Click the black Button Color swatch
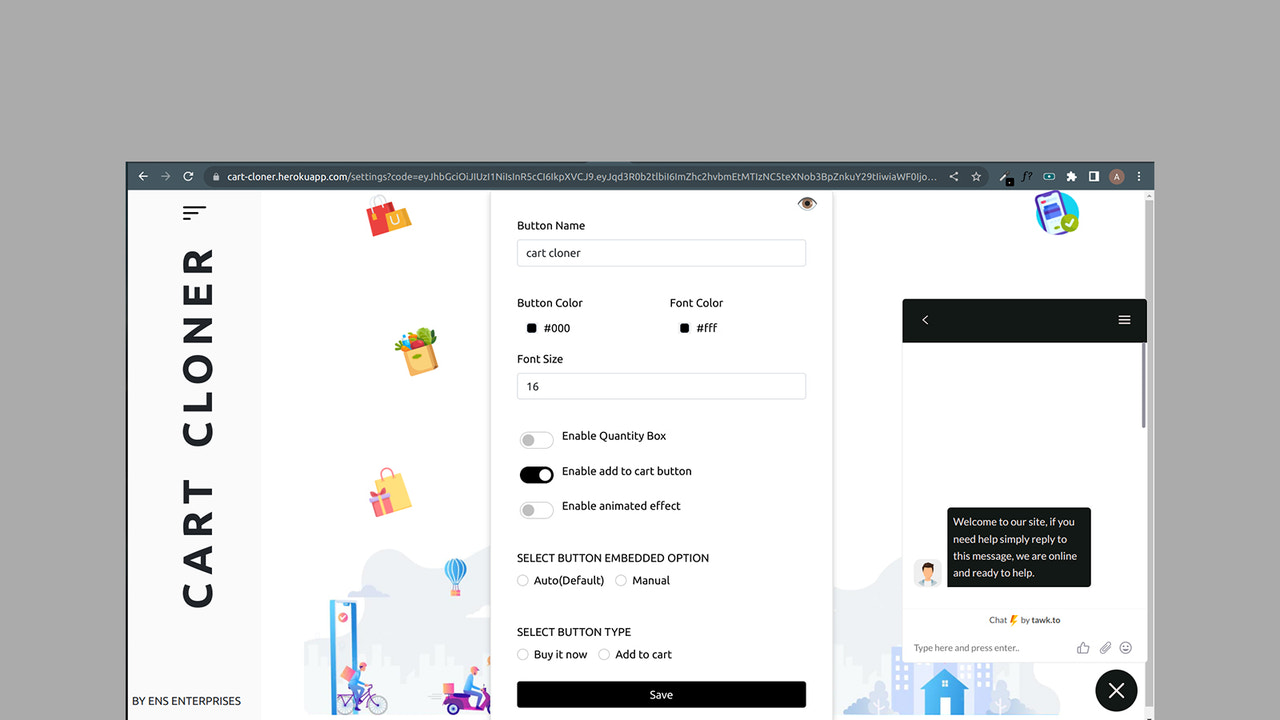Image resolution: width=1280 pixels, height=720 pixels. (x=531, y=327)
